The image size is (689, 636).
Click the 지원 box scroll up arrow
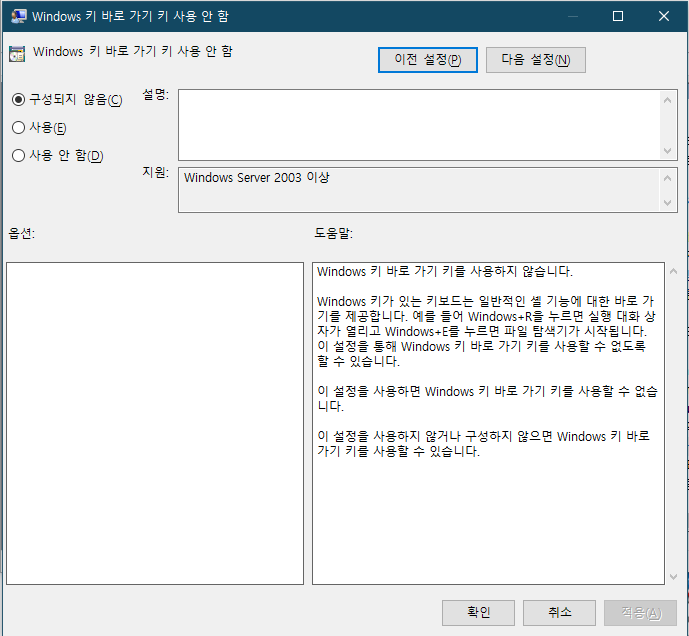pos(667,178)
